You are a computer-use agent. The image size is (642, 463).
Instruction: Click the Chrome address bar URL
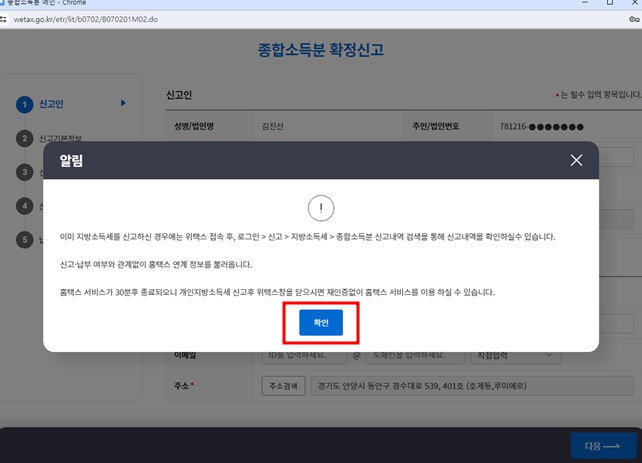86,19
